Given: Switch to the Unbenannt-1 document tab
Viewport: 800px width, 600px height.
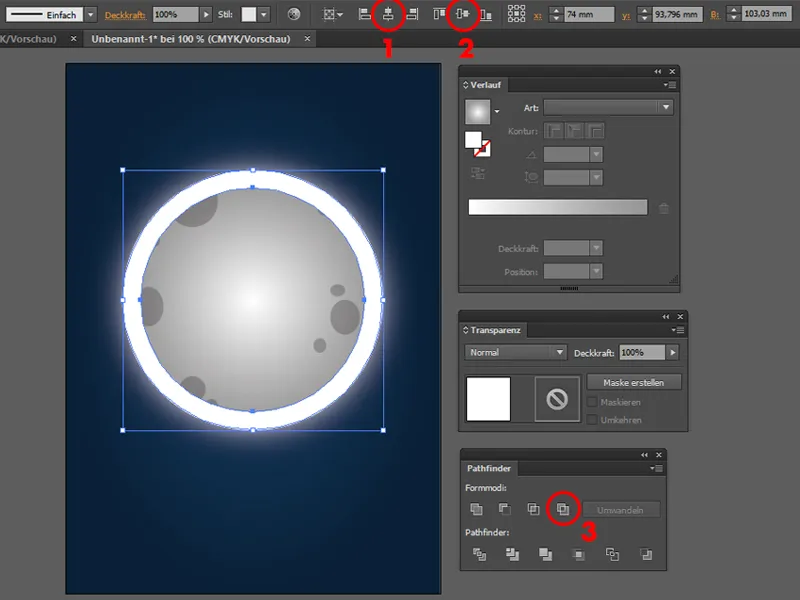Looking at the screenshot, I should (x=192, y=39).
